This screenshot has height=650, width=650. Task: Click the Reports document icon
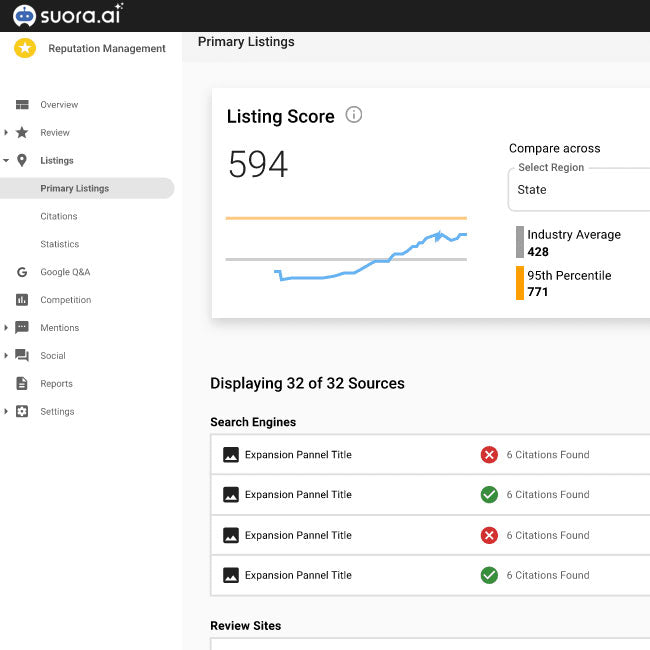(x=22, y=384)
